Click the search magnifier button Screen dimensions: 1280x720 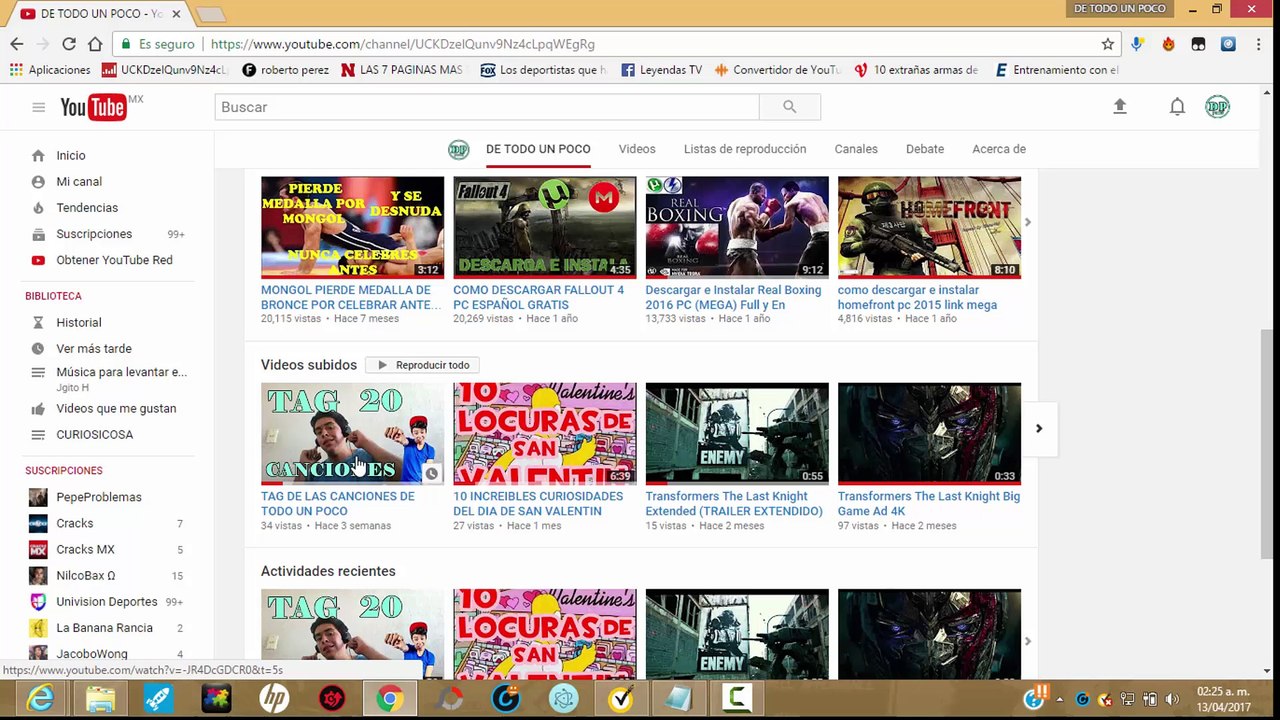[x=789, y=107]
